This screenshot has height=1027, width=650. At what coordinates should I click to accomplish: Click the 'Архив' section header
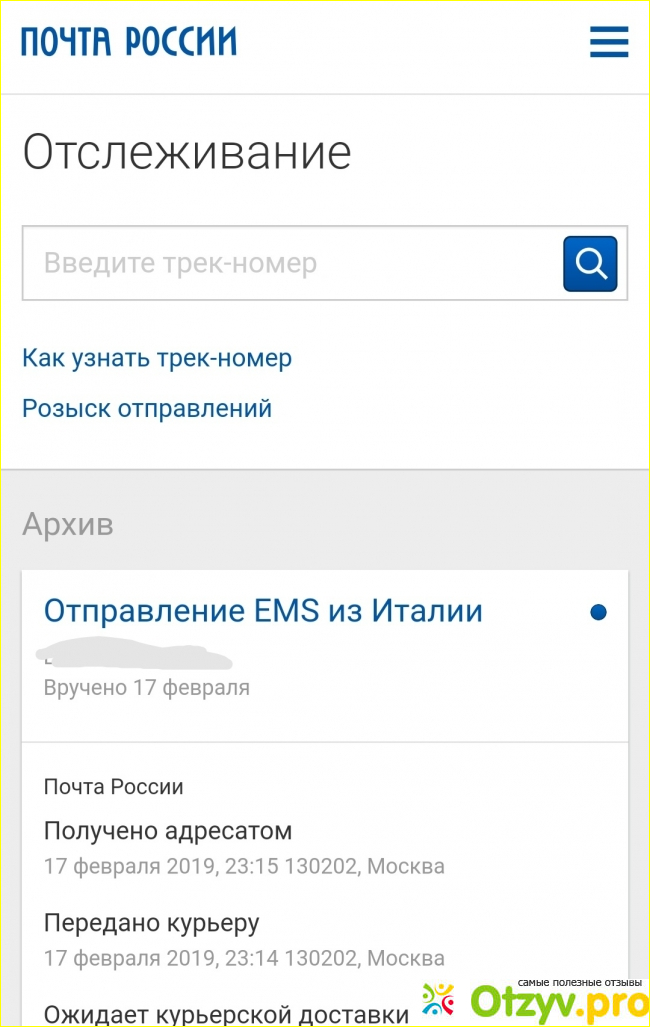pos(68,524)
